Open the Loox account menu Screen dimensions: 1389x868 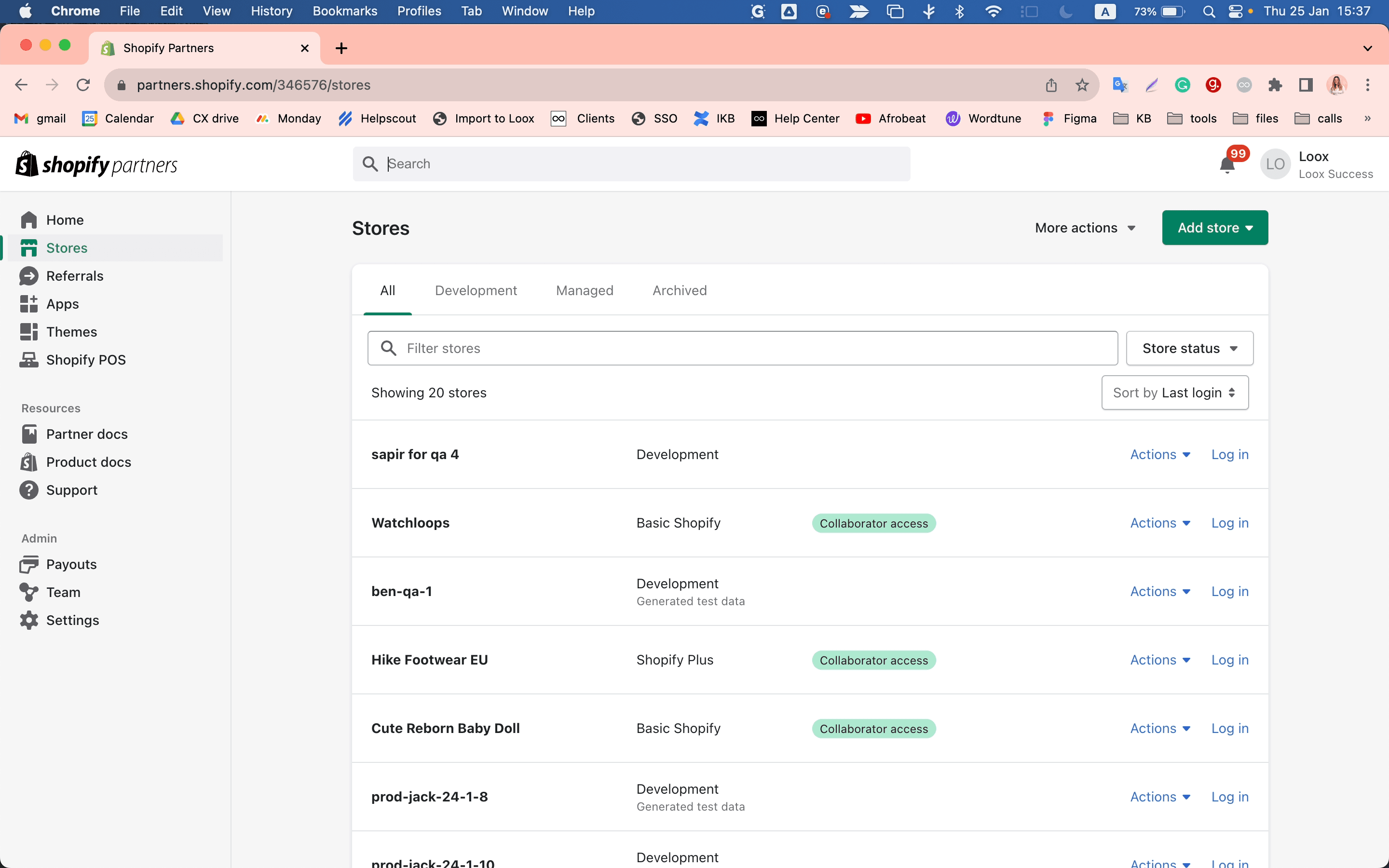1317,165
